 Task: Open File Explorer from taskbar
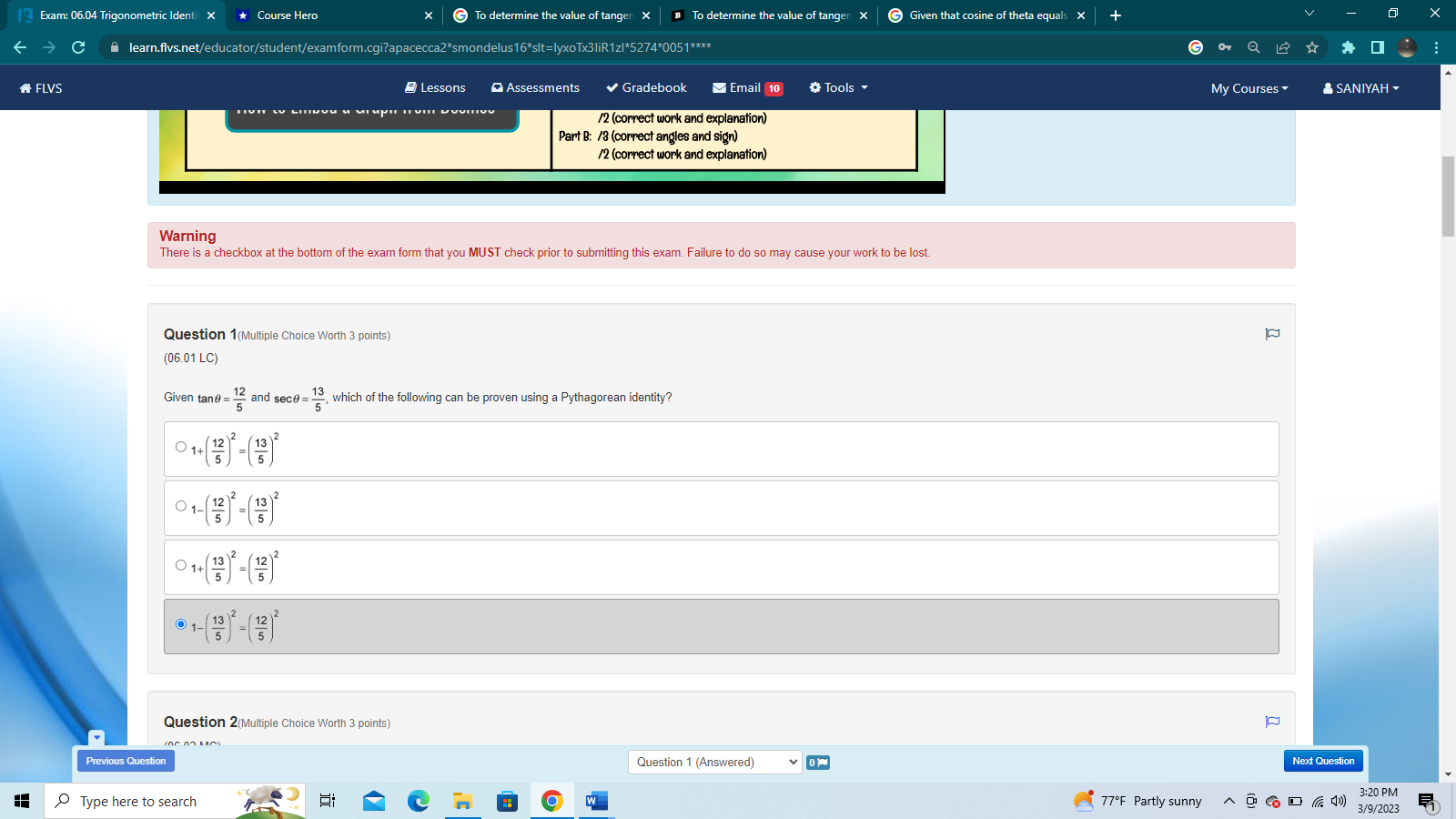tap(463, 801)
